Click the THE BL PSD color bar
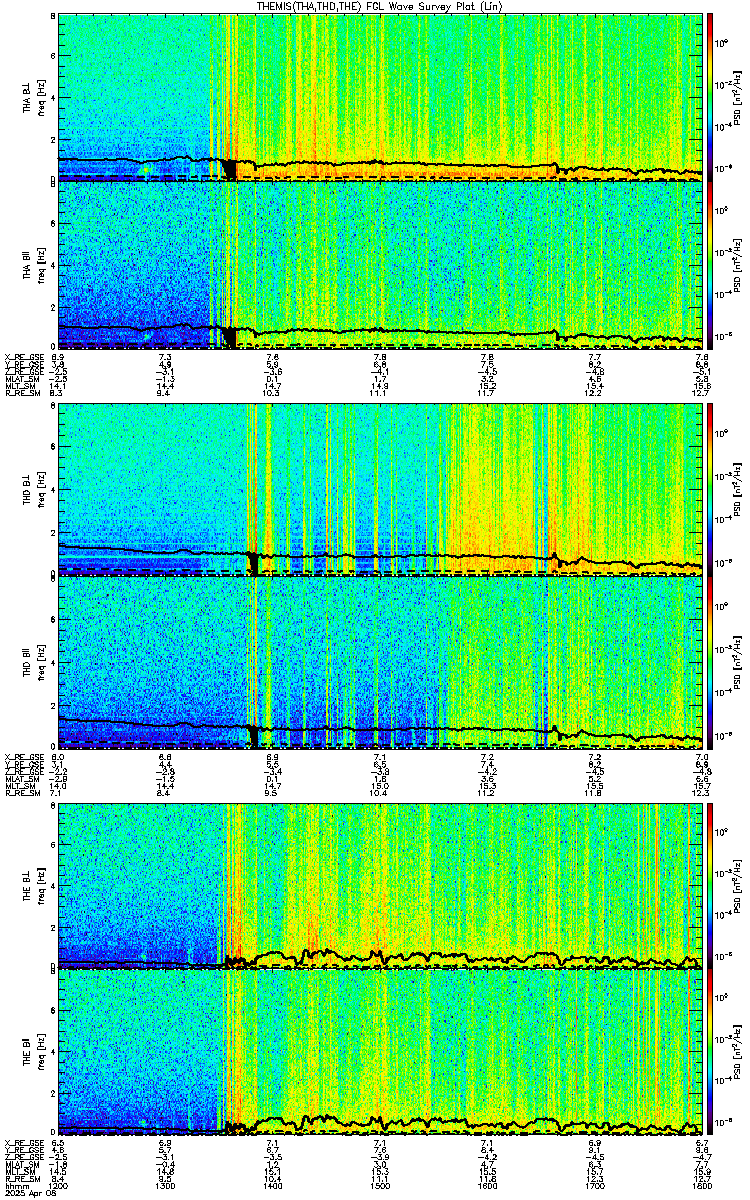 point(709,886)
